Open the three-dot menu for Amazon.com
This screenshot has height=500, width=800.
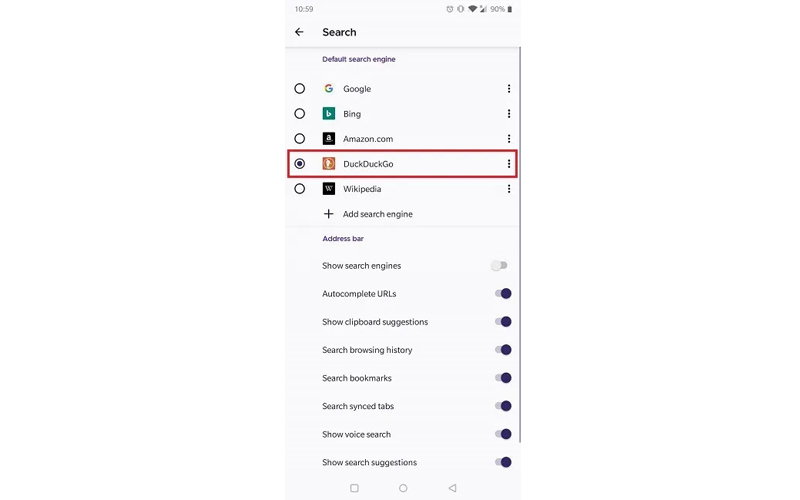(509, 139)
